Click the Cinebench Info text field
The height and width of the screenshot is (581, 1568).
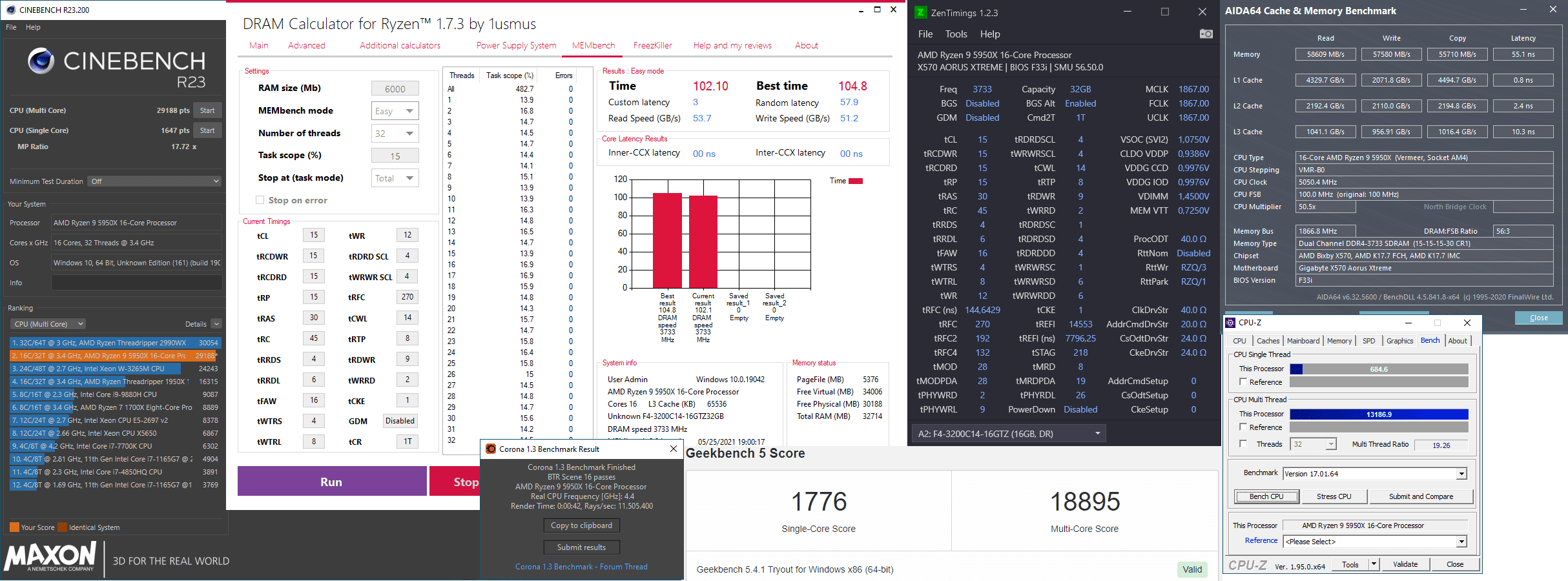[137, 283]
